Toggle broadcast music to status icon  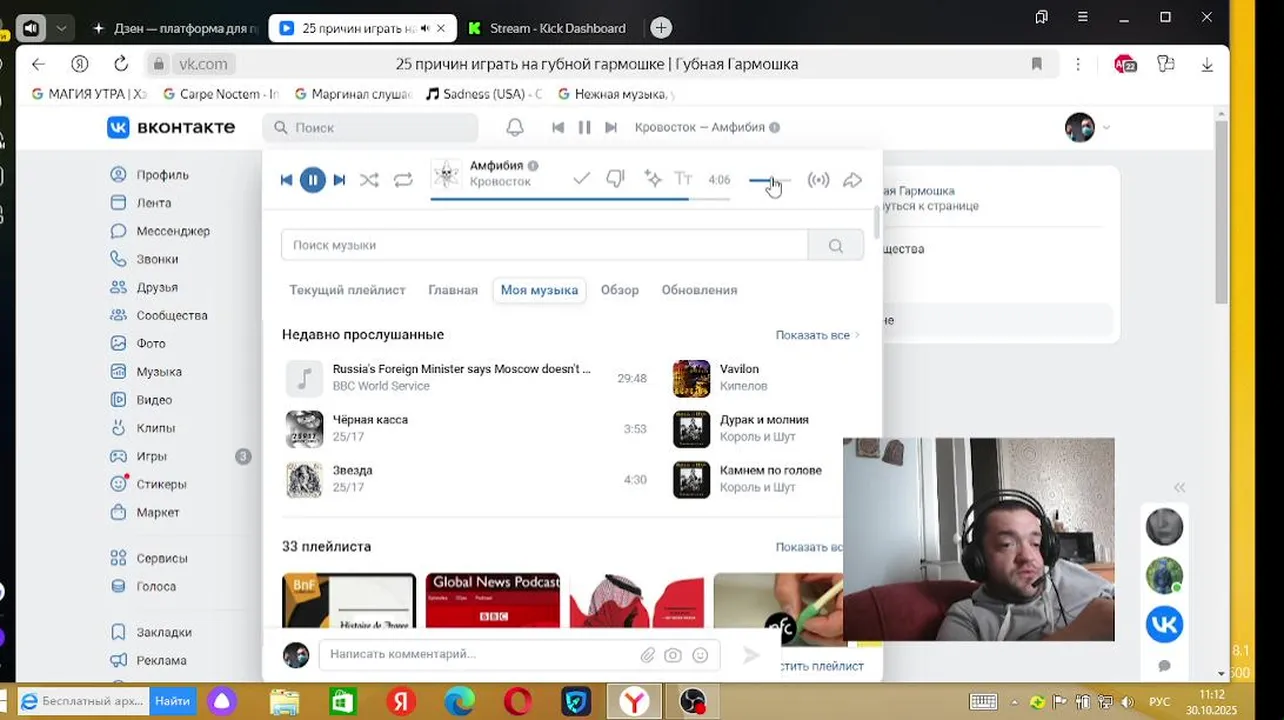coord(818,180)
